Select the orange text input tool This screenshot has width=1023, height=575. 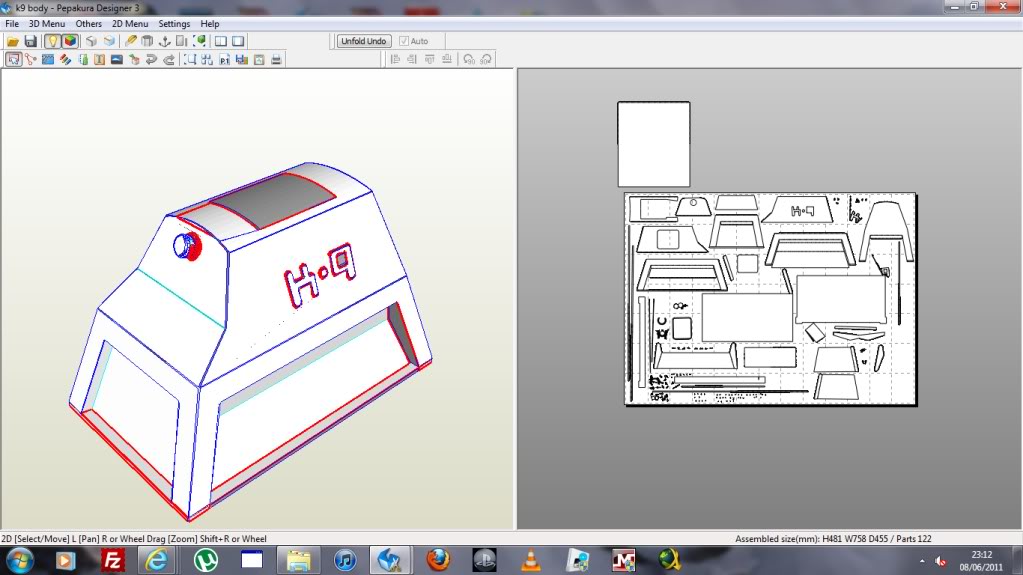pyautogui.click(x=99, y=59)
